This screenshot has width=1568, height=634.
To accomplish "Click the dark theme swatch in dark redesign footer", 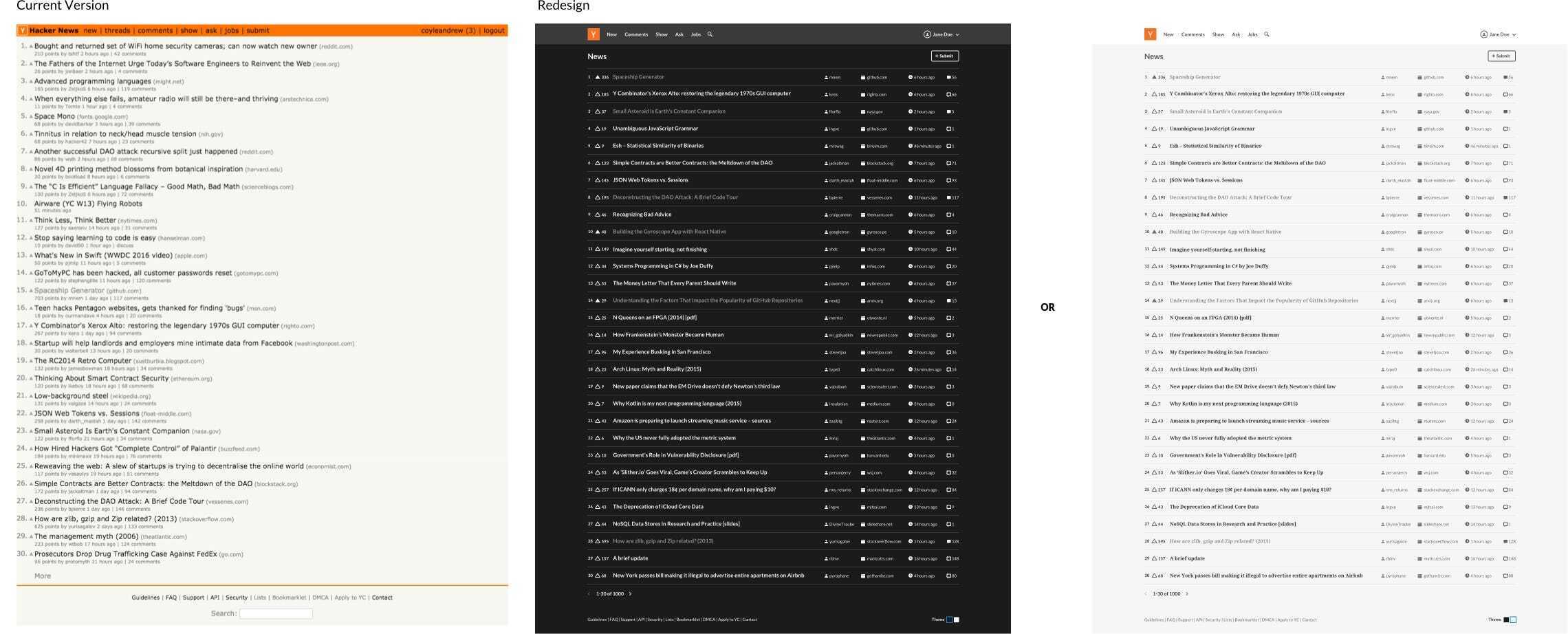I will (x=949, y=620).
